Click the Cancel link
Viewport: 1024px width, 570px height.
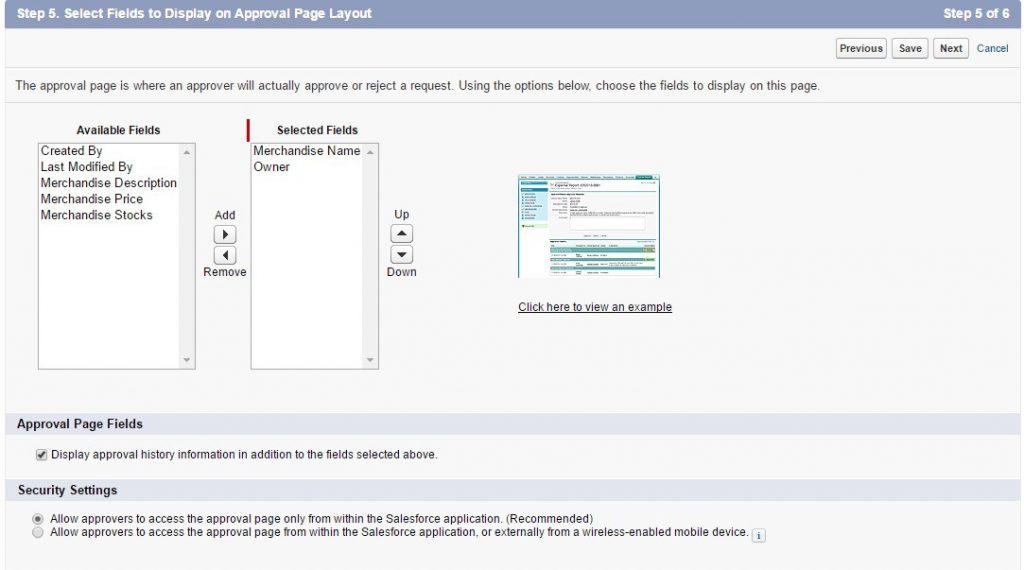coord(992,48)
